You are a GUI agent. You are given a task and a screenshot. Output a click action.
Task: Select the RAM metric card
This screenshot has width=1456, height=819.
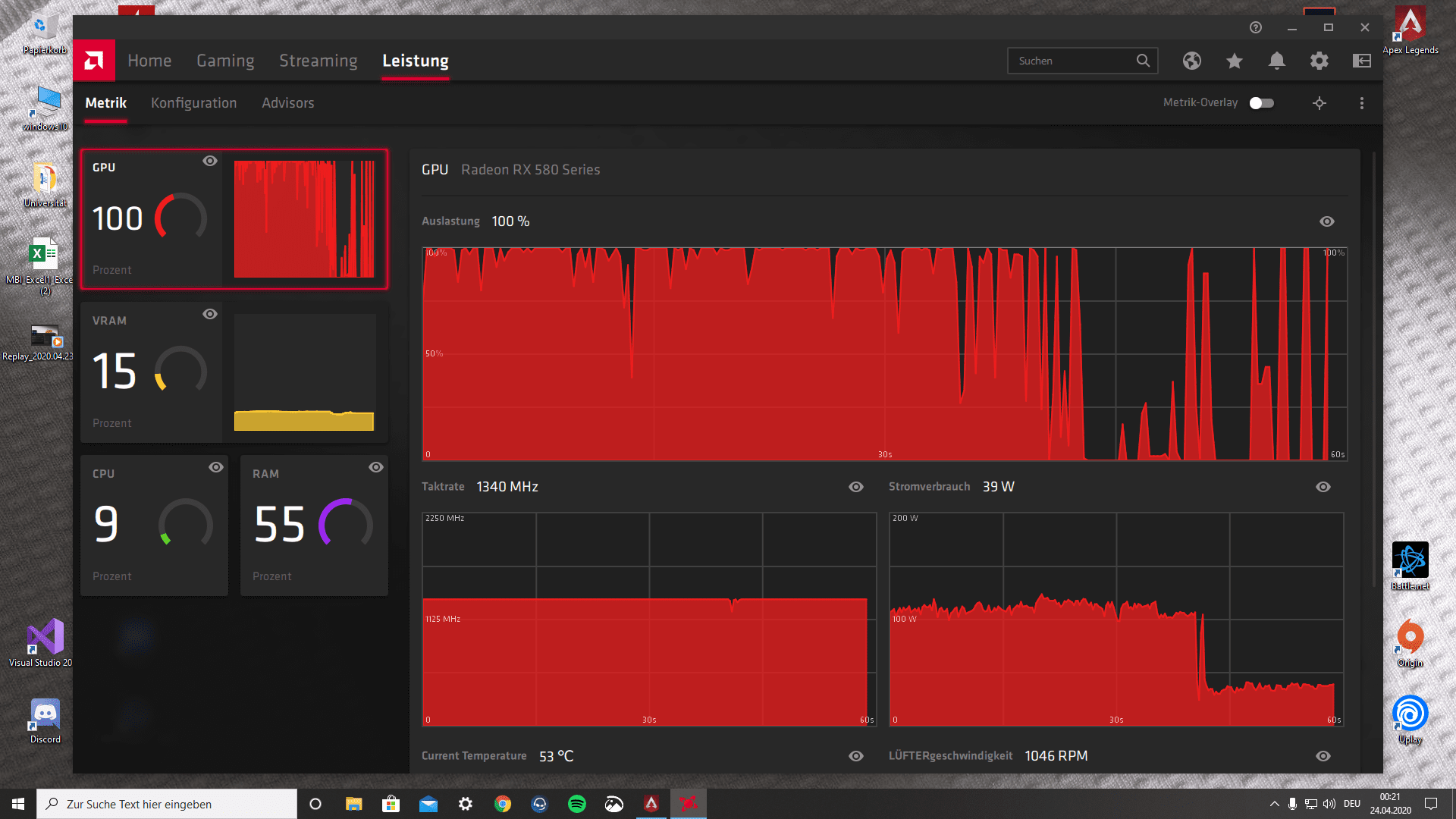tap(314, 525)
